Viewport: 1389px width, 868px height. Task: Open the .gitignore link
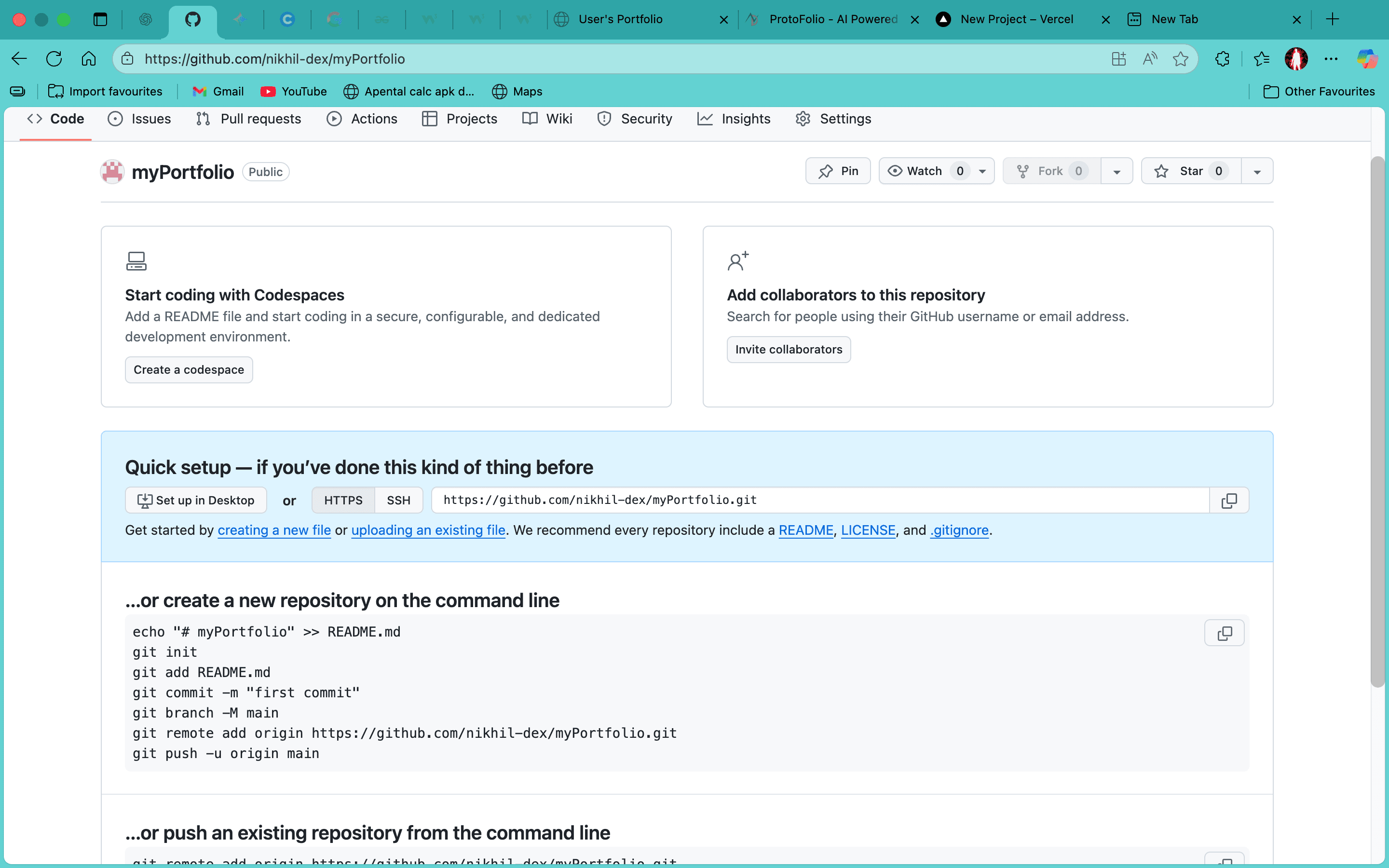(960, 530)
